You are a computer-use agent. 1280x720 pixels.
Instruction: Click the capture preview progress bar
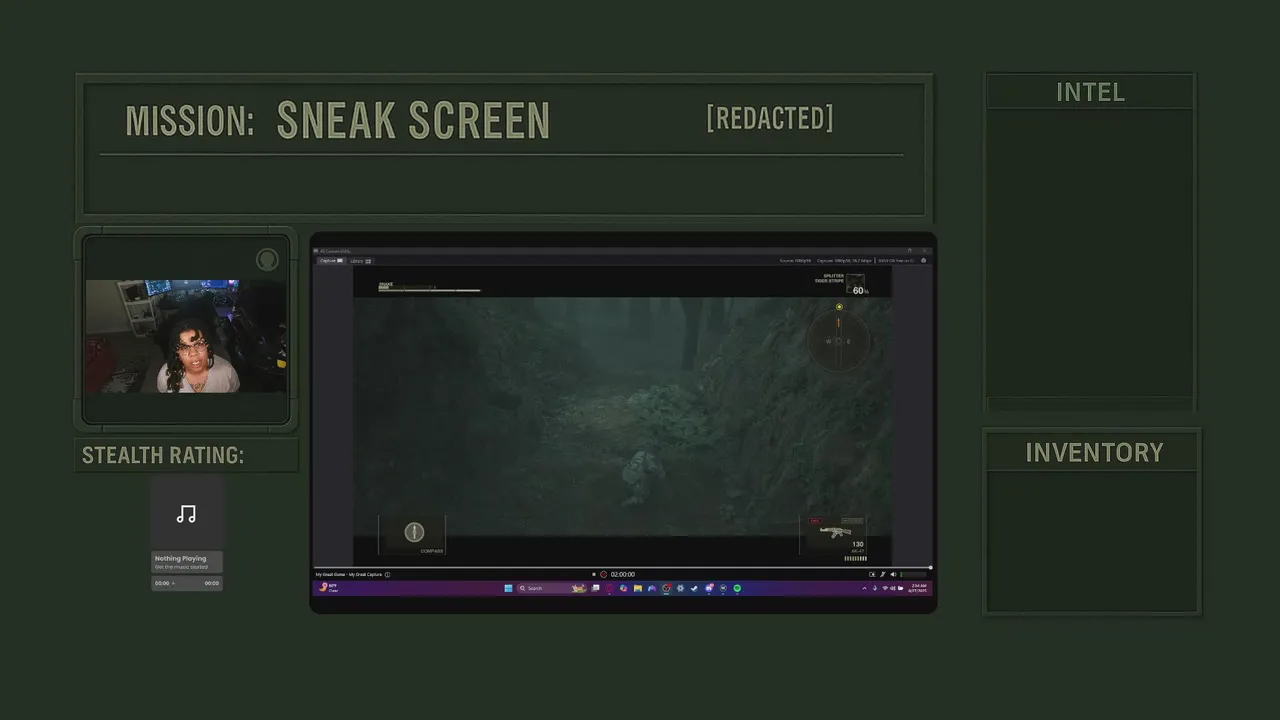[x=622, y=567]
